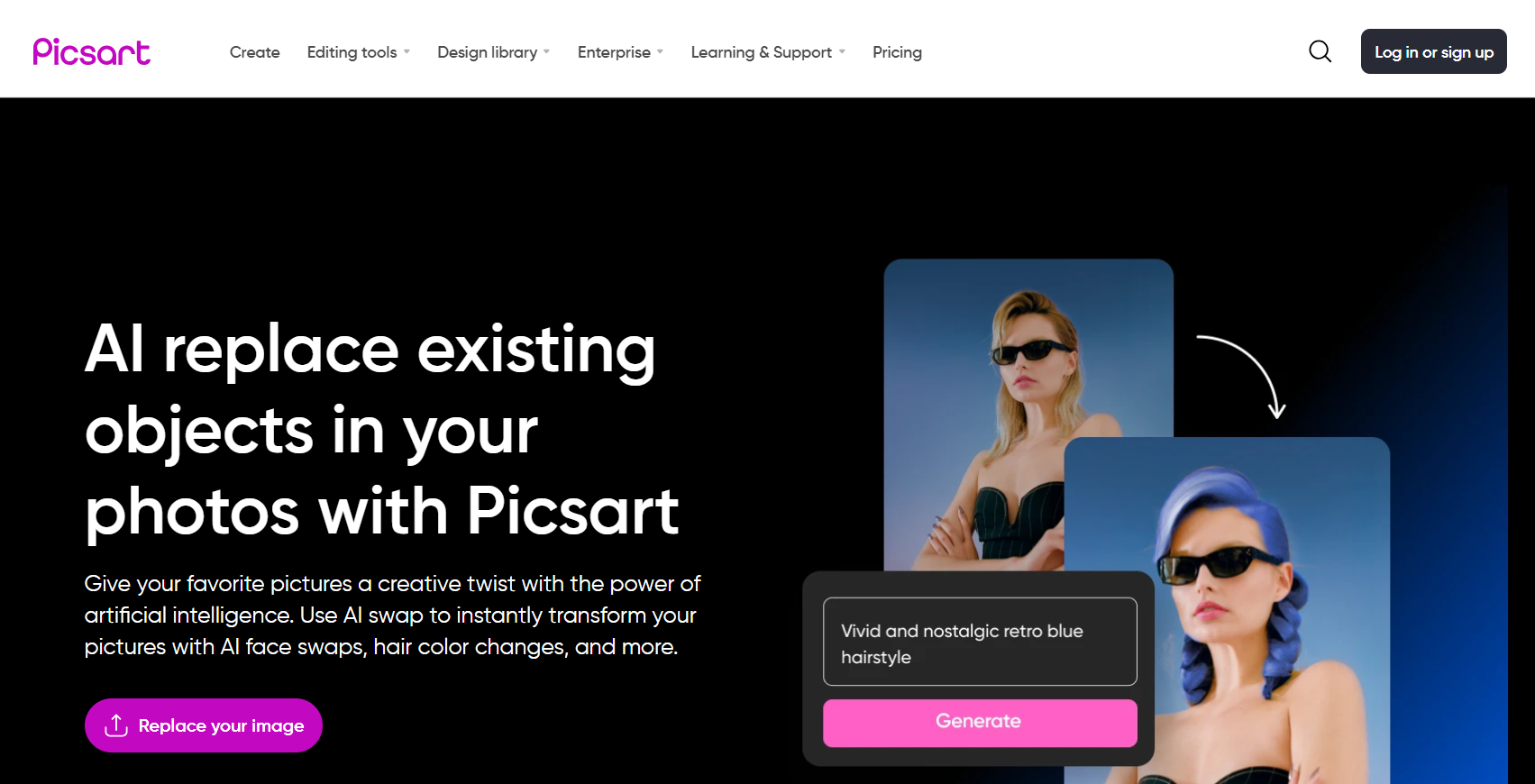Screen dimensions: 1535x784
Task: Click the Replace your image button
Action: coord(204,725)
